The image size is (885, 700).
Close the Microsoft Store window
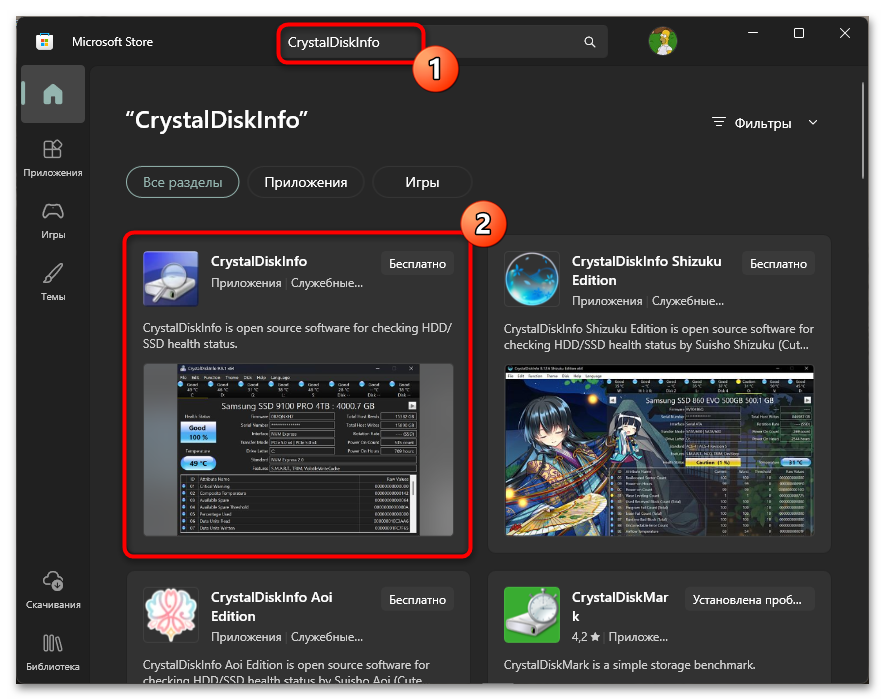coord(845,33)
